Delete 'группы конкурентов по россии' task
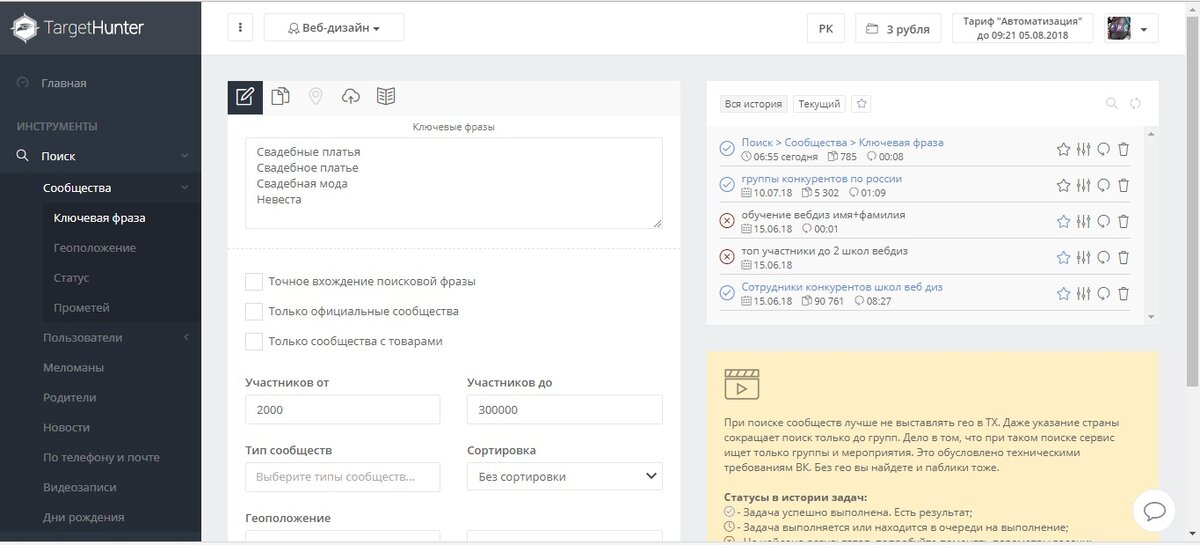Image resolution: width=1200 pixels, height=545 pixels. coord(1124,185)
